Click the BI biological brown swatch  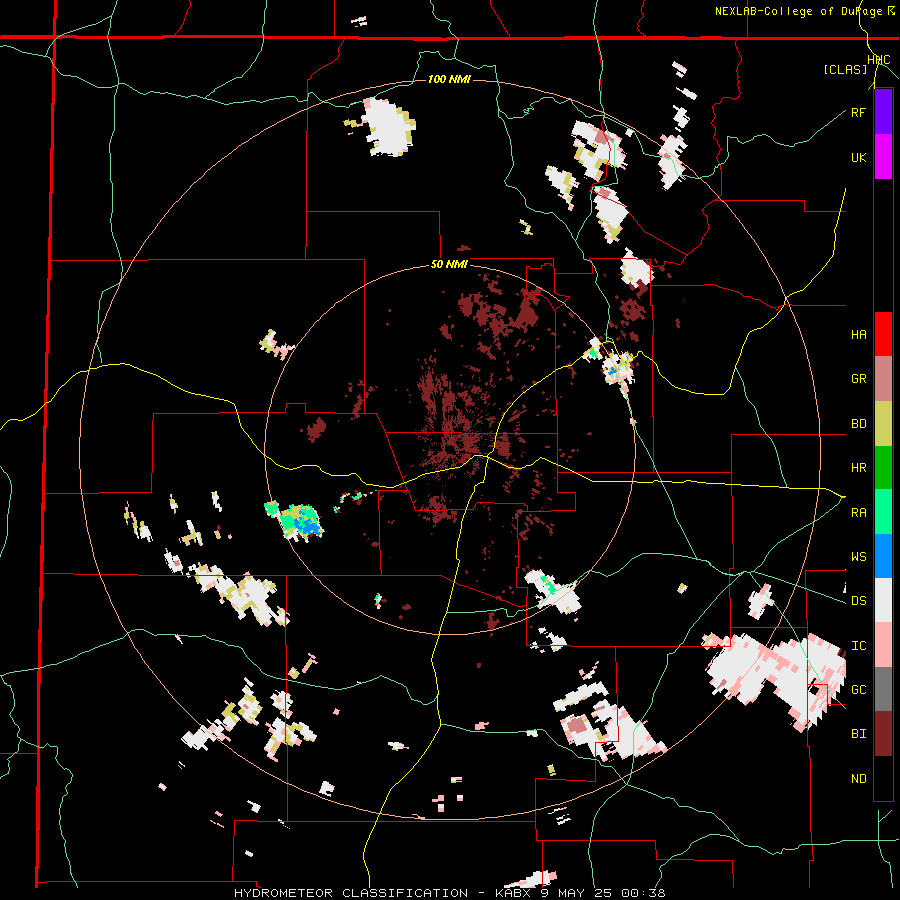(x=883, y=734)
